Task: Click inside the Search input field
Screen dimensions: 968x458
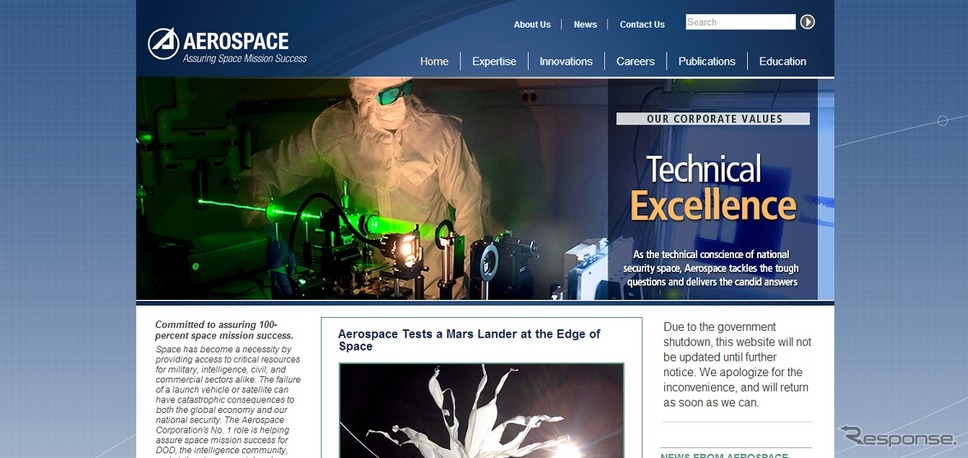Action: click(x=740, y=22)
